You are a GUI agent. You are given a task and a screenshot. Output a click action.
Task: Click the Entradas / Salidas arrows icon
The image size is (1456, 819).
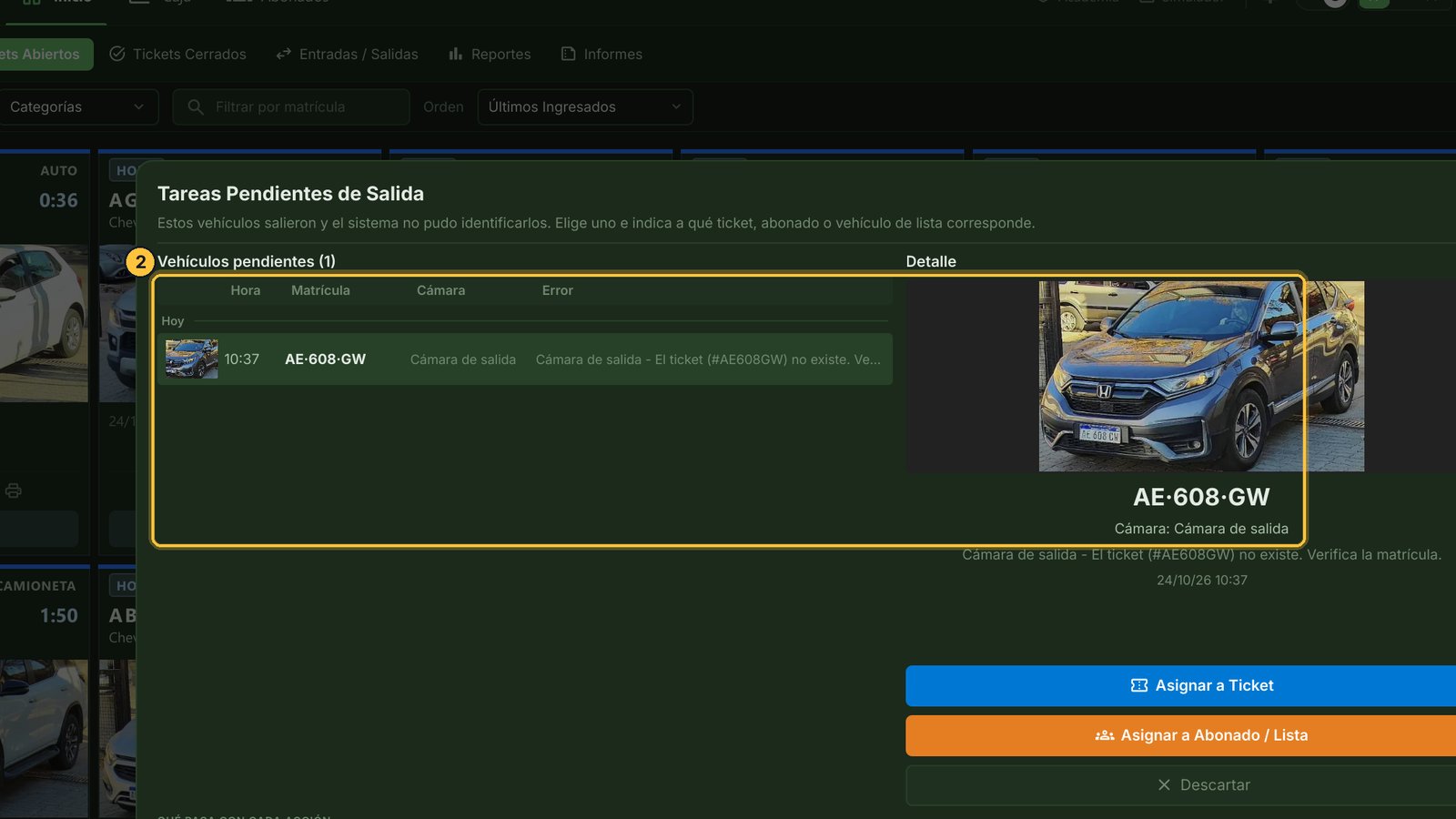[284, 54]
